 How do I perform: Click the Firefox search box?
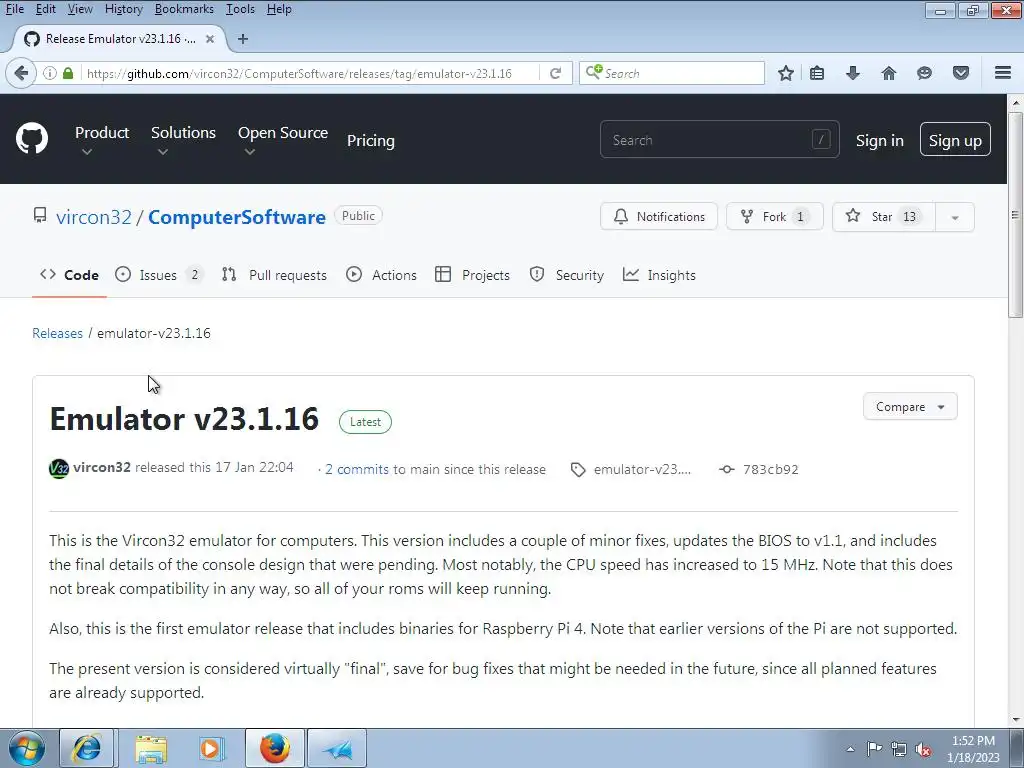(672, 73)
